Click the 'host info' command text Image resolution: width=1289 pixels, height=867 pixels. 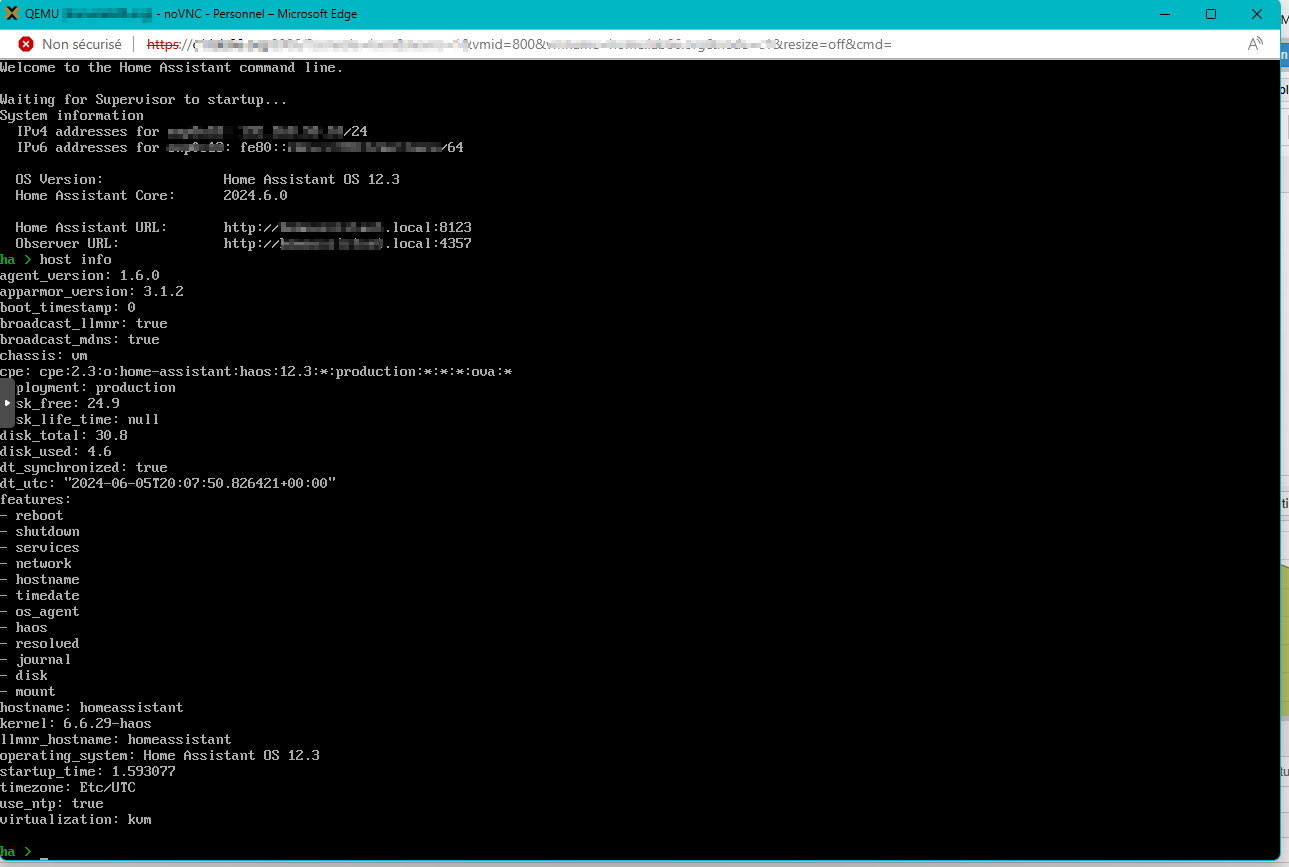pos(76,260)
